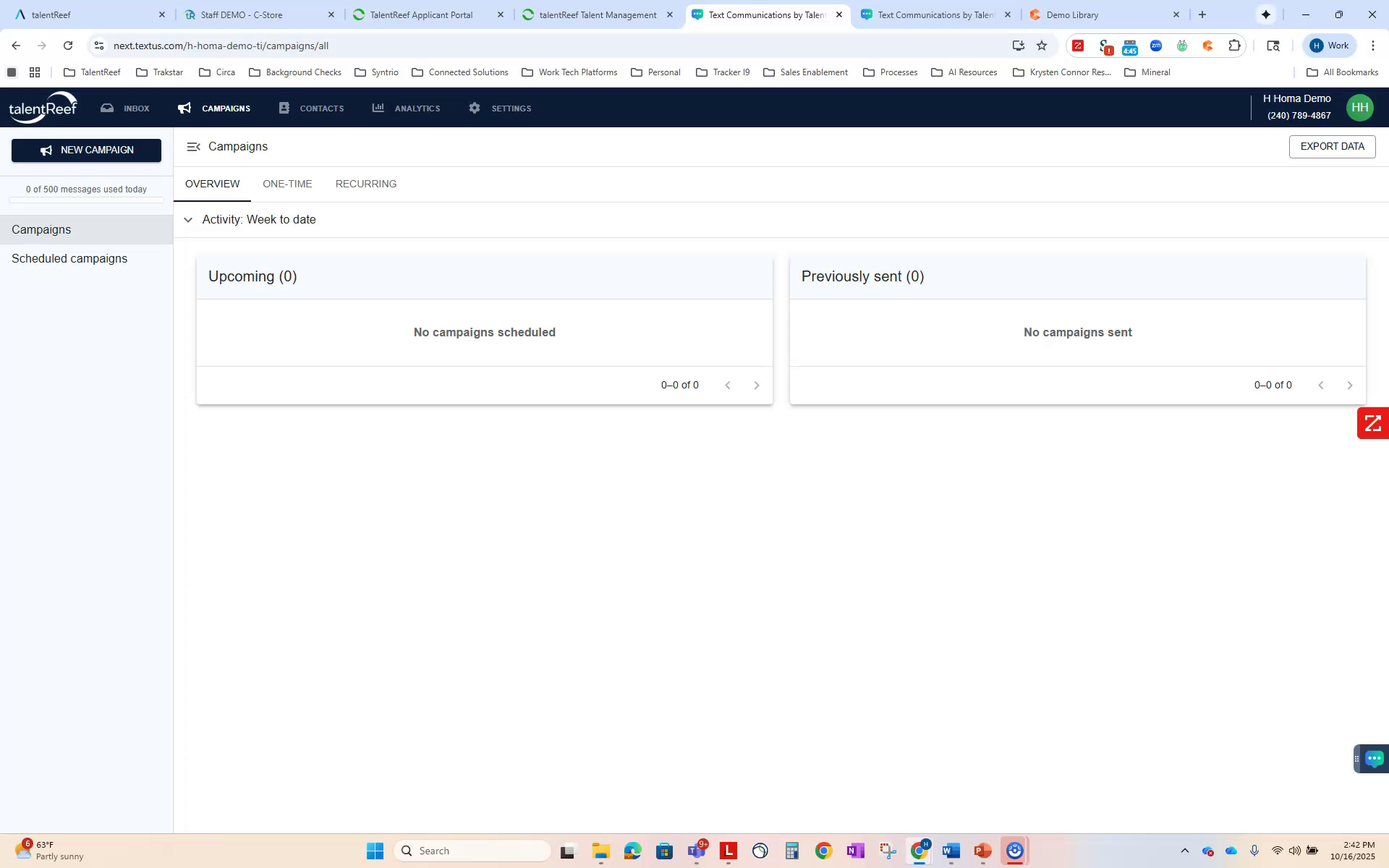Open the All Bookmarks menu
This screenshot has width=1389, height=868.
1343,72
